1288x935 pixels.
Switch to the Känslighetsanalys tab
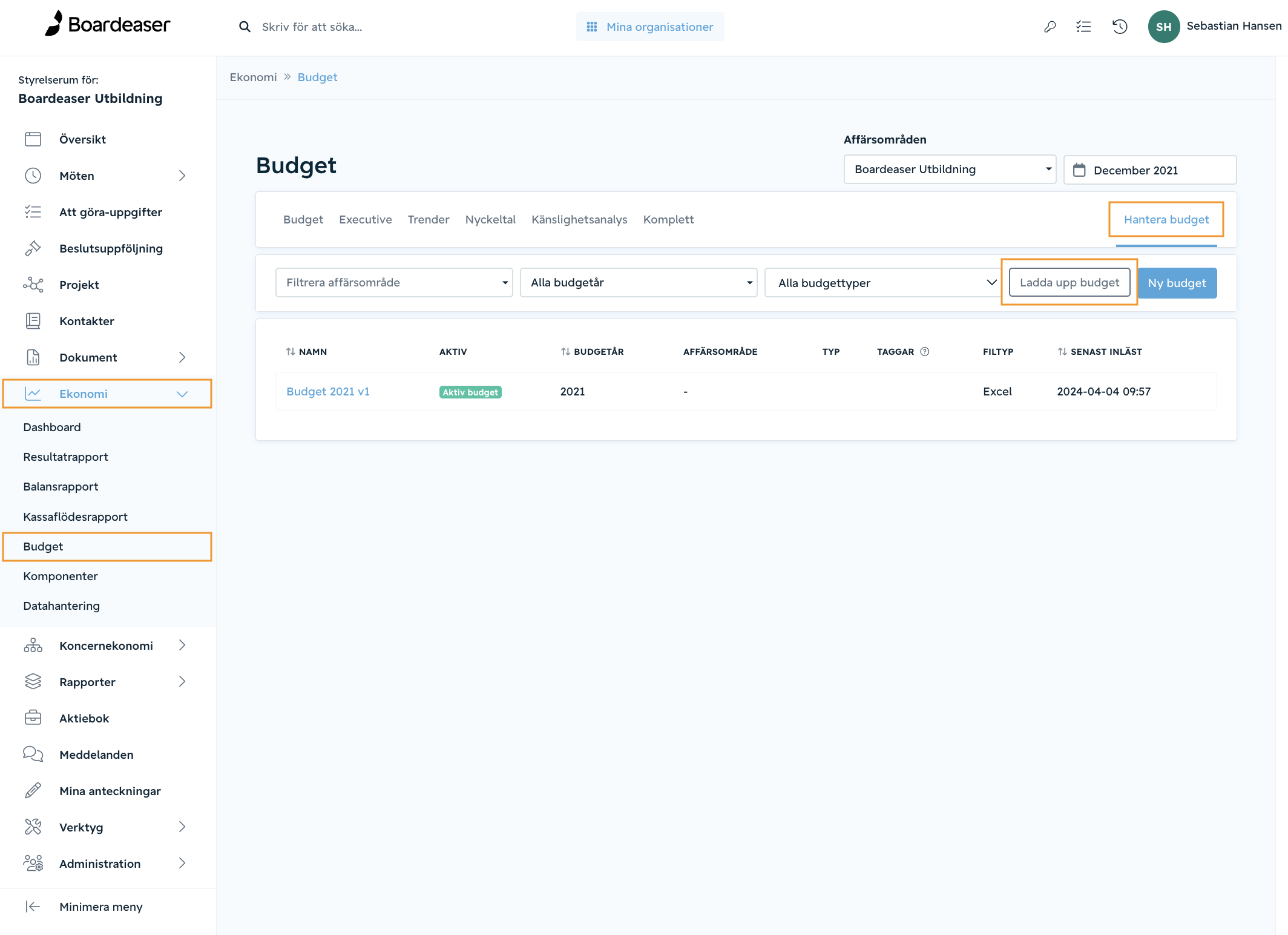(x=579, y=219)
